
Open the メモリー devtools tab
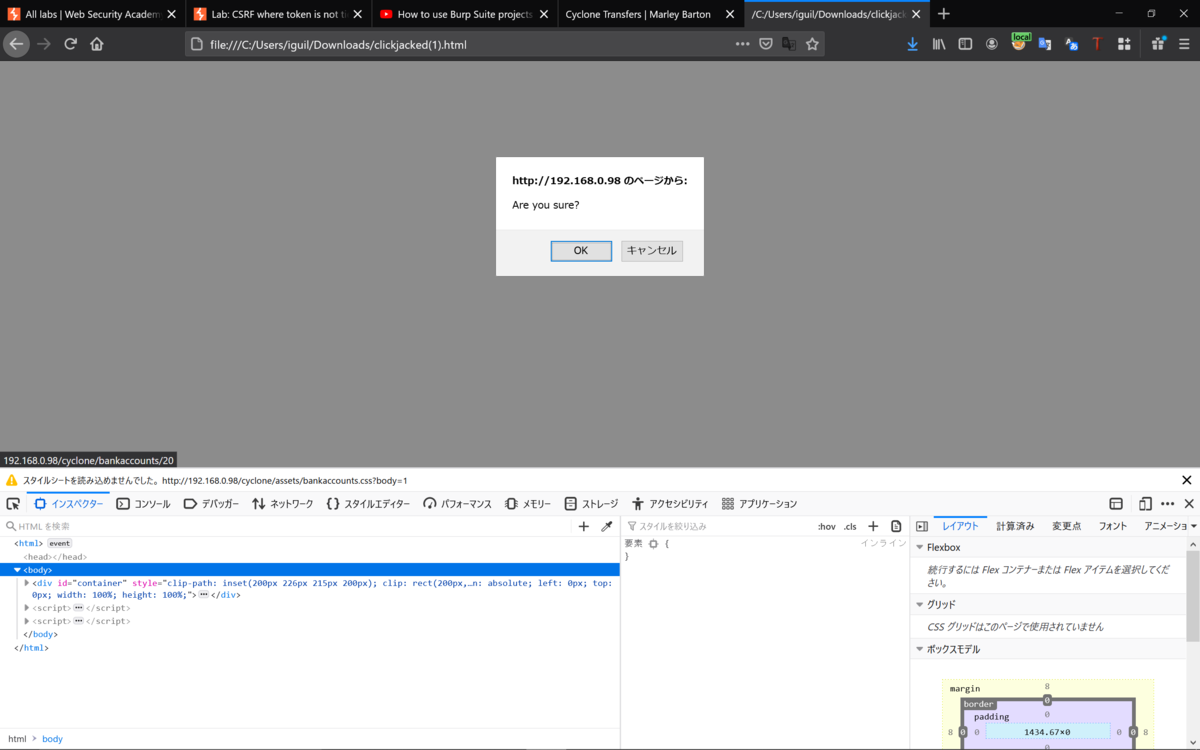pos(528,504)
